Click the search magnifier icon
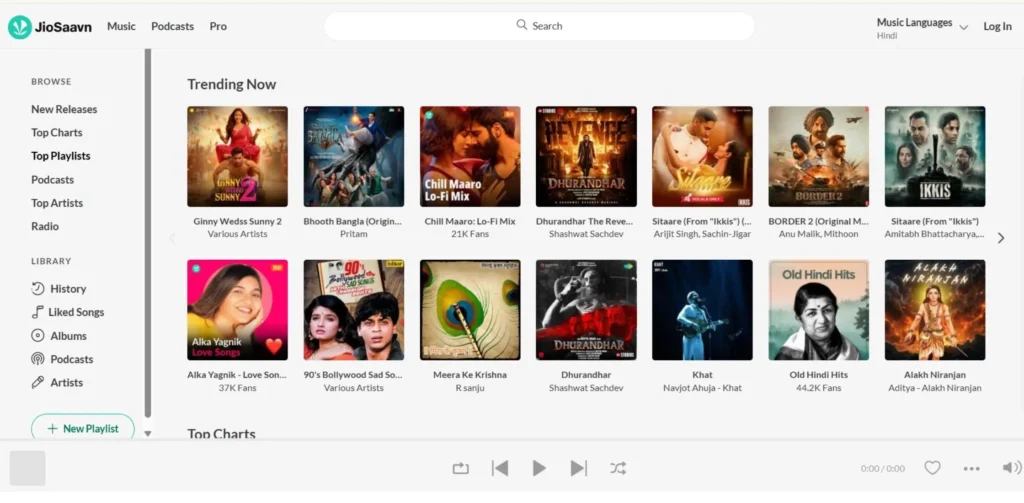Image resolution: width=1024 pixels, height=503 pixels. click(x=522, y=25)
